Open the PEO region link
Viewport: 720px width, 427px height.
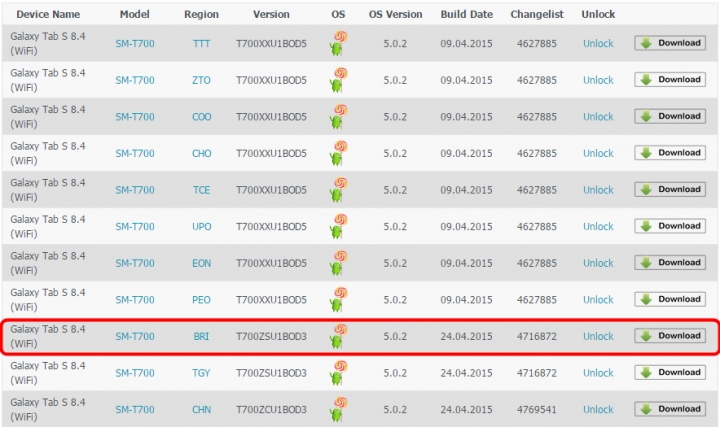click(201, 300)
